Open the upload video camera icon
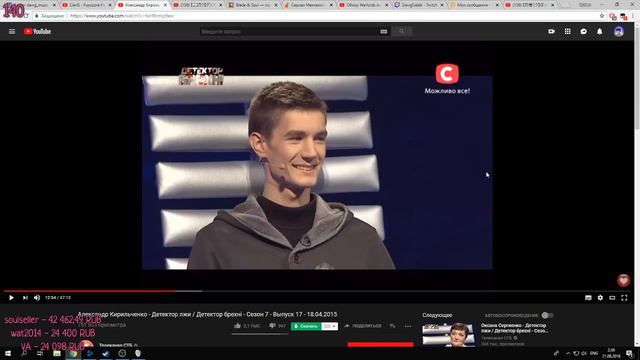 (551, 31)
